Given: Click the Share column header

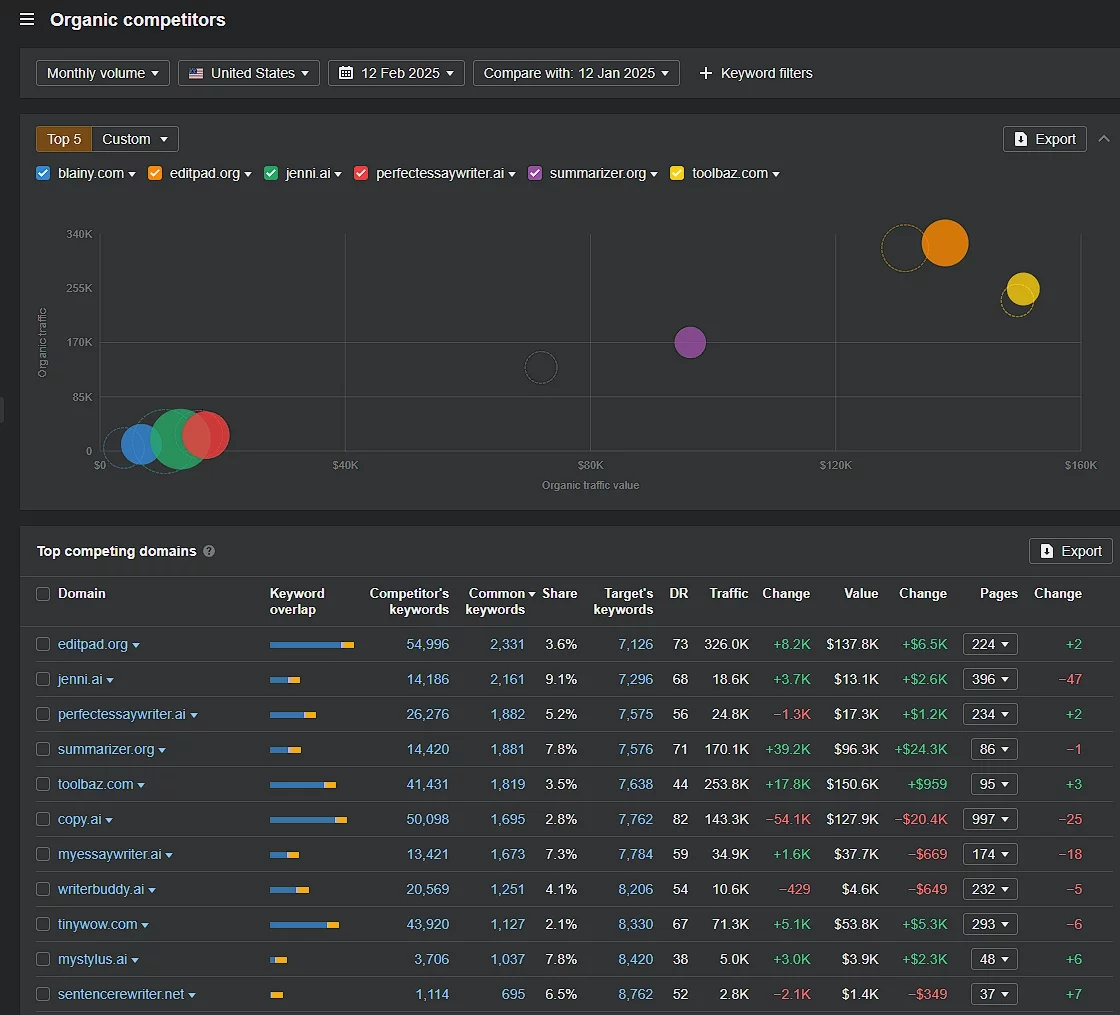Looking at the screenshot, I should tap(559, 594).
